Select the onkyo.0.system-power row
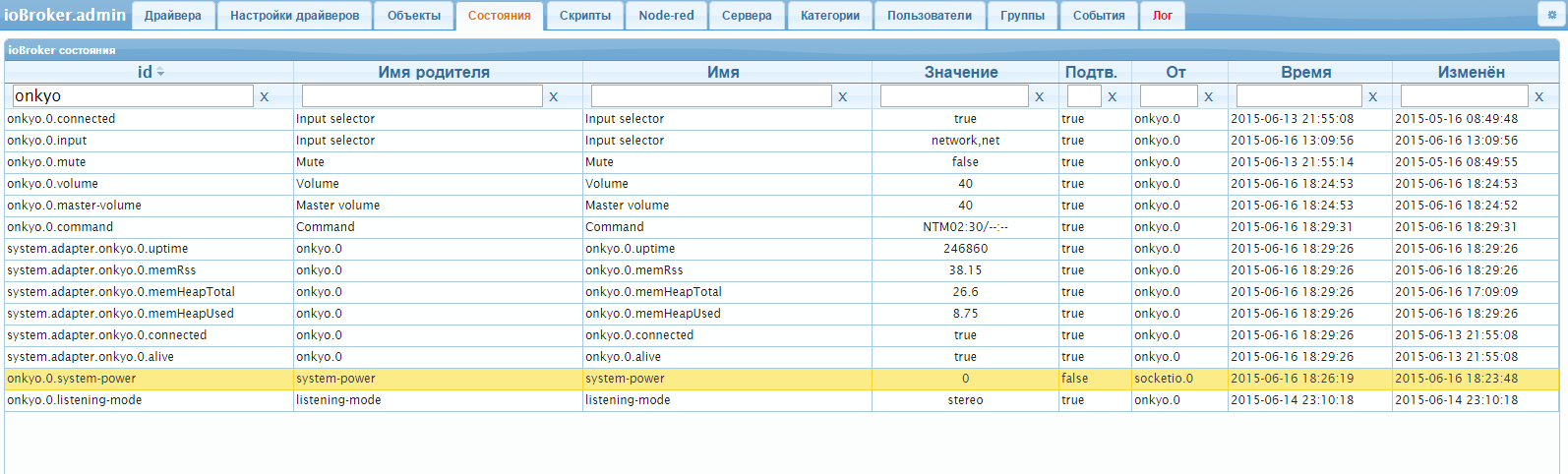The width and height of the screenshot is (1568, 474). coord(782,379)
